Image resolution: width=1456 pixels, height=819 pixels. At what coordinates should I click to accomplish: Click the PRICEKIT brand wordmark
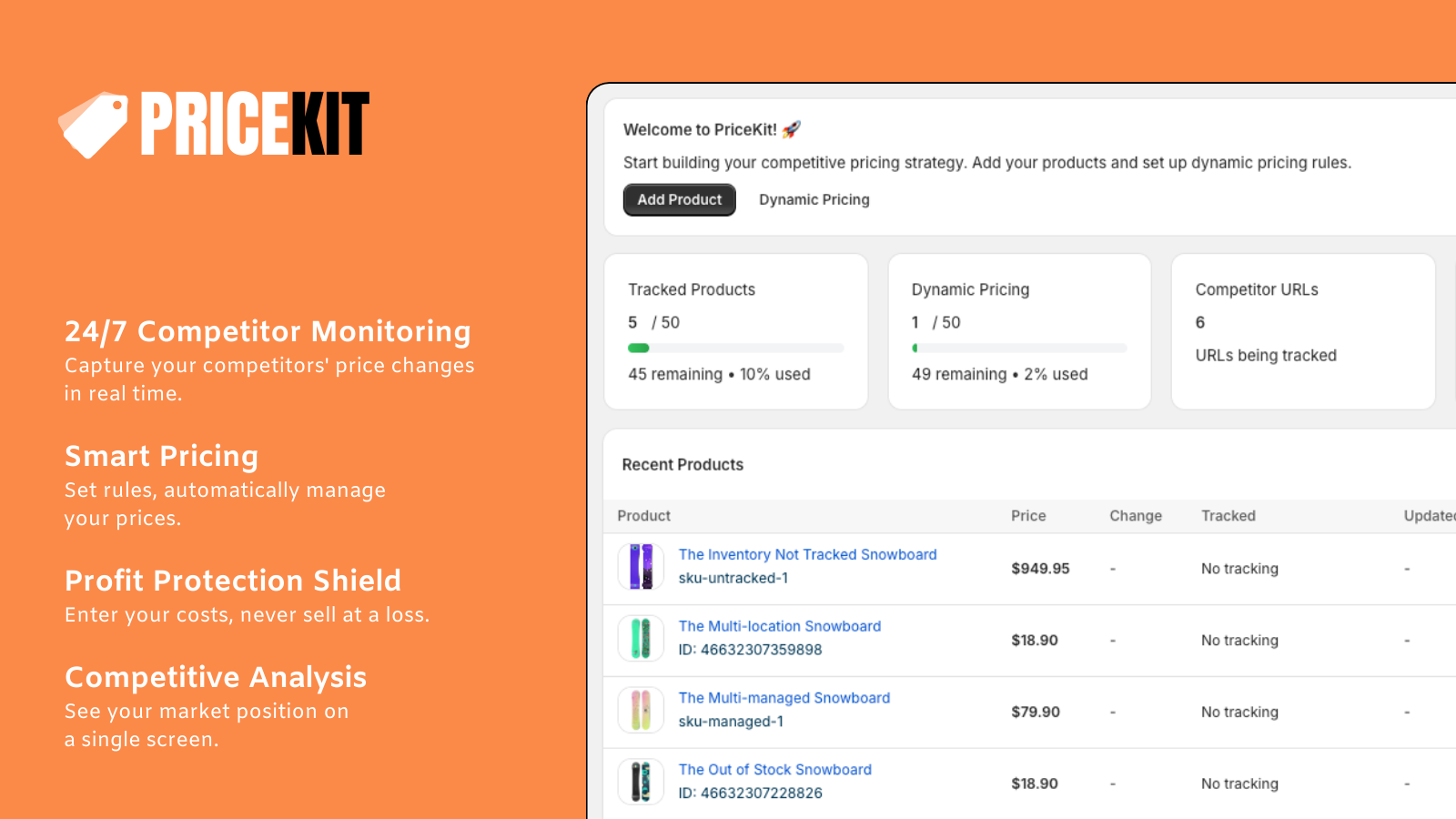(255, 124)
